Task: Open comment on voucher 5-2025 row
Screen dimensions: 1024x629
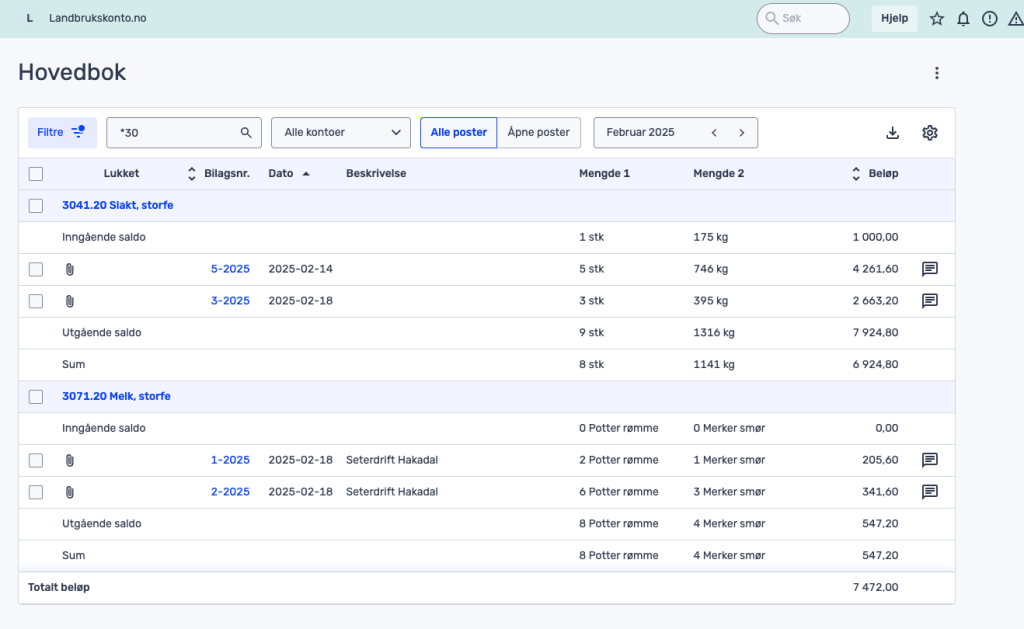Action: coord(930,269)
